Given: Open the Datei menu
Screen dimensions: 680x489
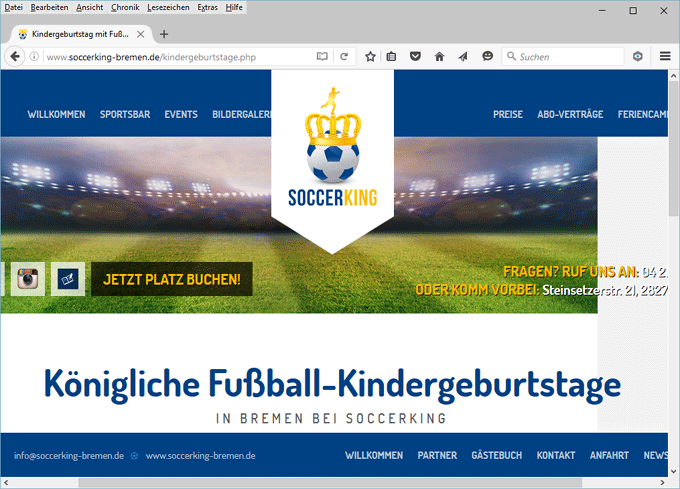Looking at the screenshot, I should click(x=14, y=8).
